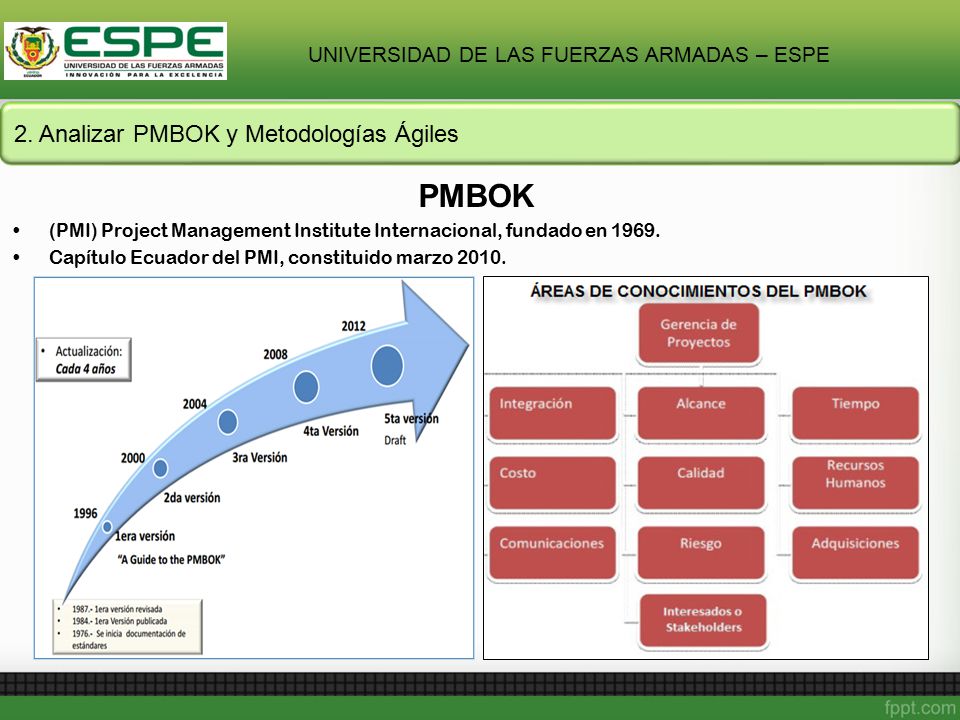Click the '5ta versión' label
The width and height of the screenshot is (960, 720).
click(411, 419)
